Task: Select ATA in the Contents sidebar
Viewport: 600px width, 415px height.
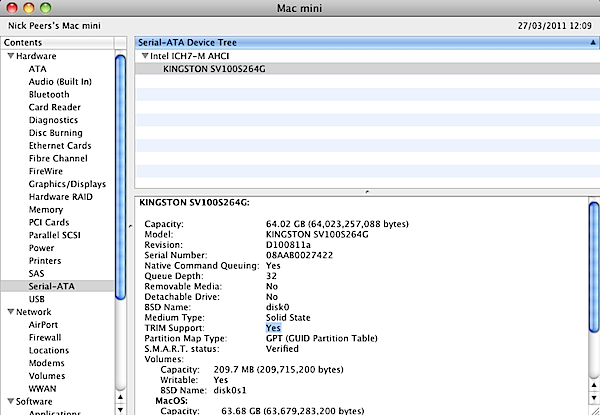Action: click(x=38, y=69)
